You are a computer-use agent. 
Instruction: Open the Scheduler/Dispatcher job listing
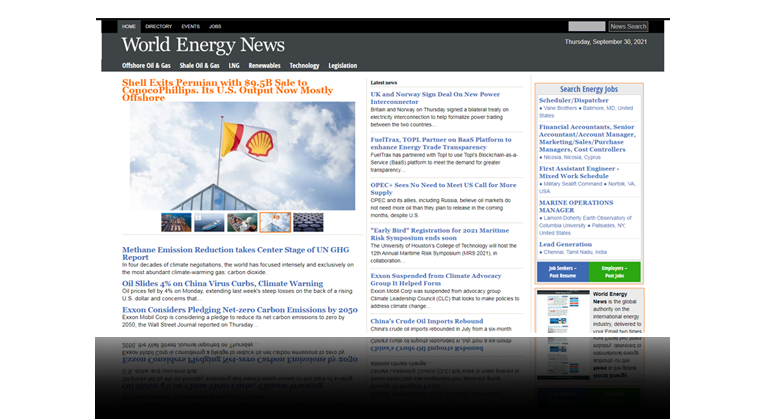(574, 100)
